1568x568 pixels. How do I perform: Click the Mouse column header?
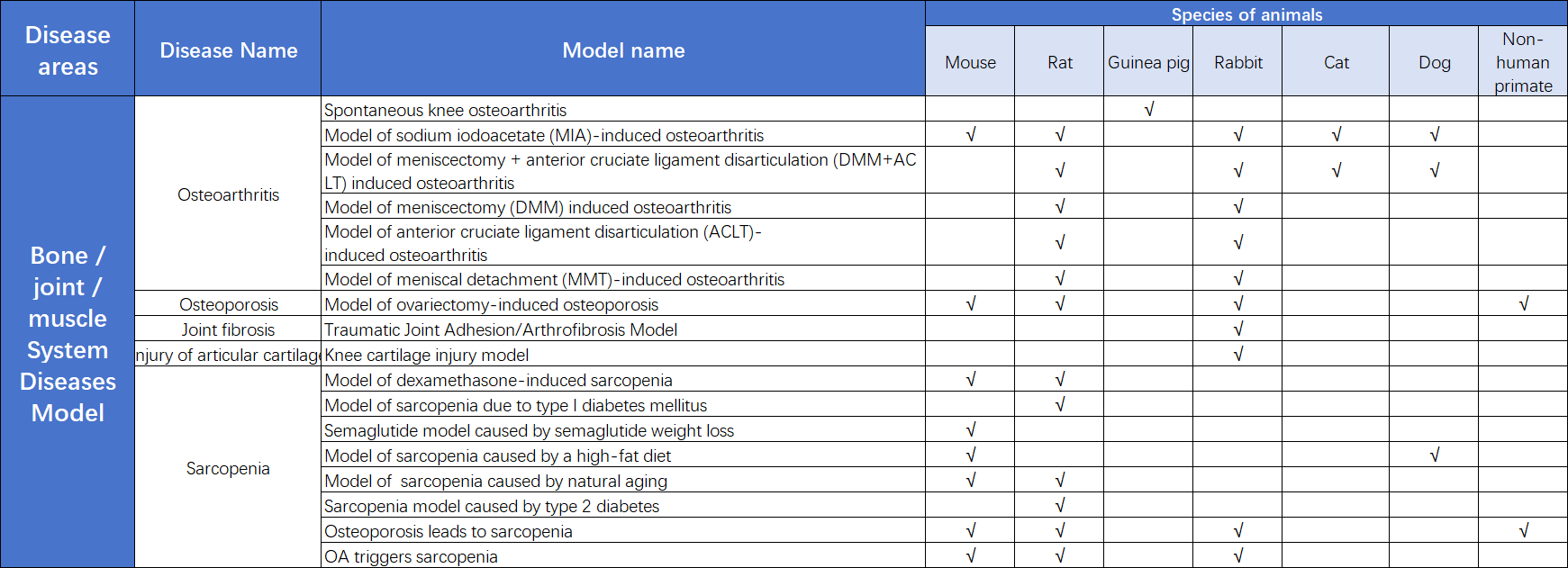(970, 62)
